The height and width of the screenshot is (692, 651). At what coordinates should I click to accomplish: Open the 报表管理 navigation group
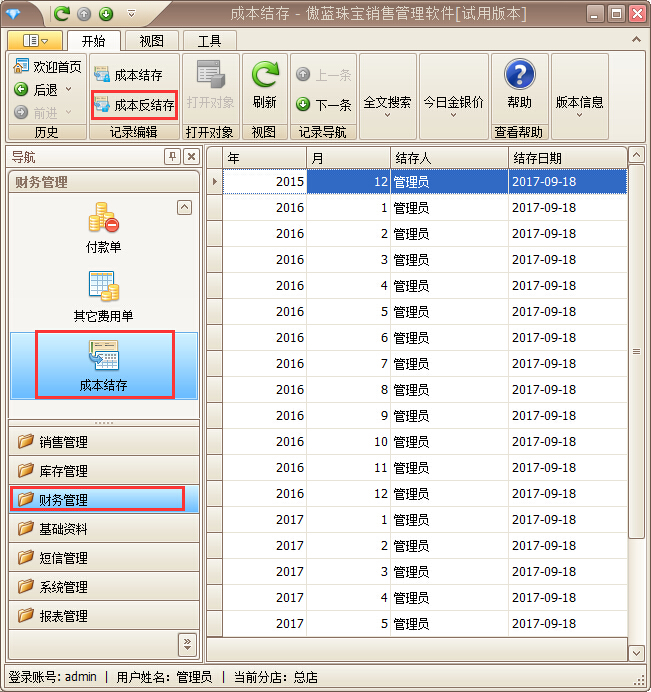(x=104, y=616)
